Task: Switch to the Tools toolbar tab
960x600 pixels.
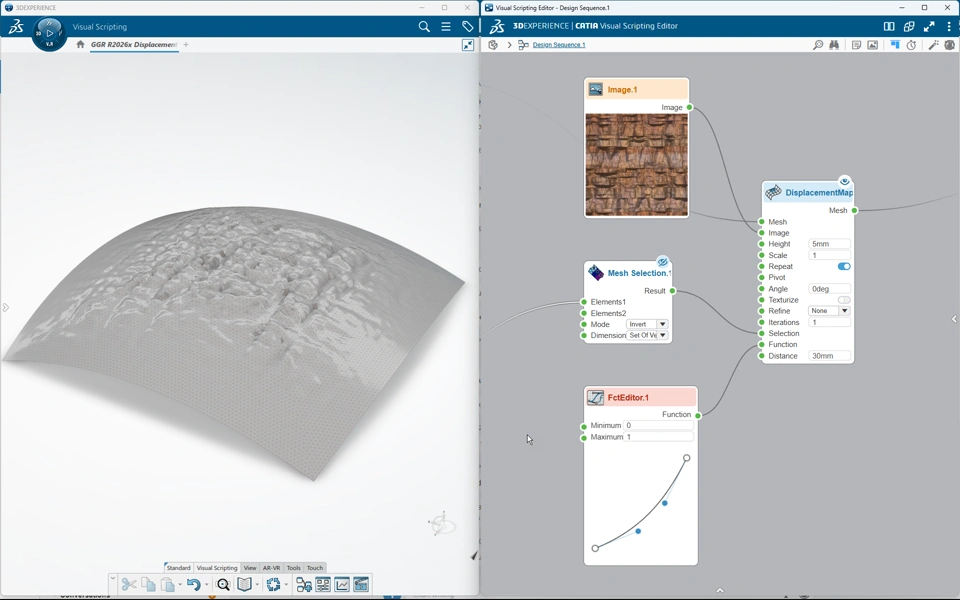Action: pos(294,568)
